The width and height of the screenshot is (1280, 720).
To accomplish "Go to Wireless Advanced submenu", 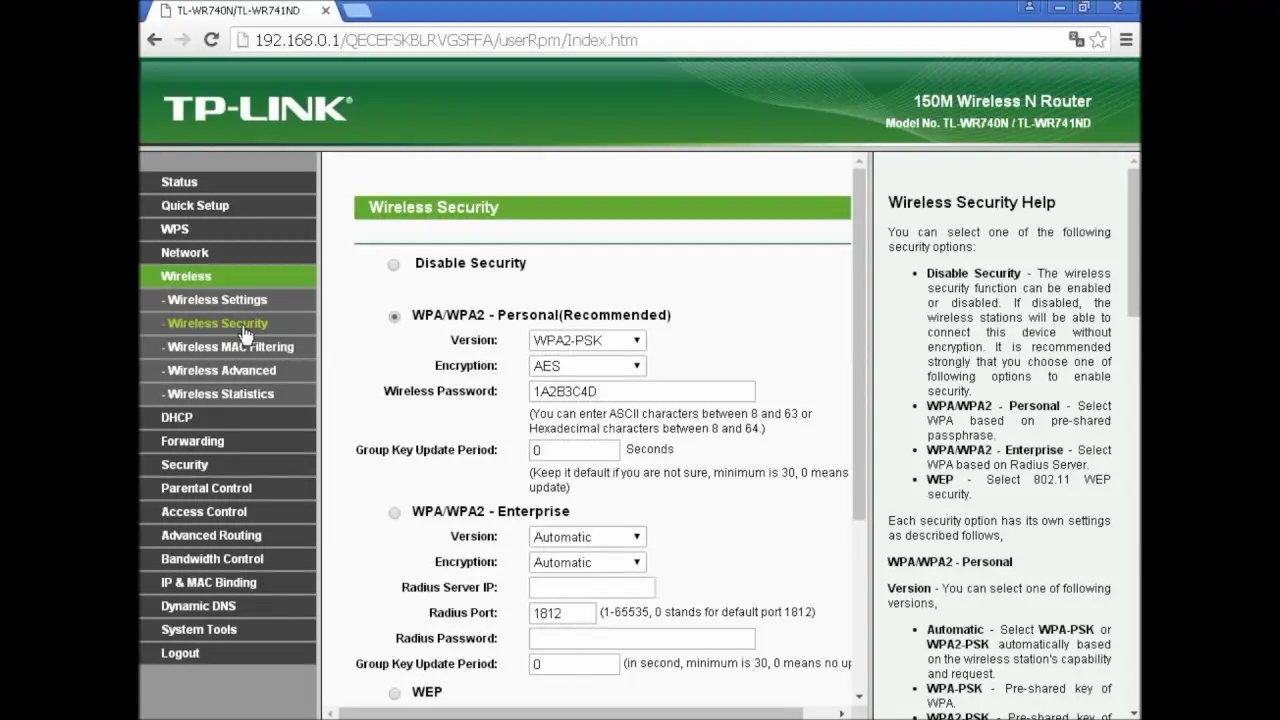I will [x=228, y=370].
